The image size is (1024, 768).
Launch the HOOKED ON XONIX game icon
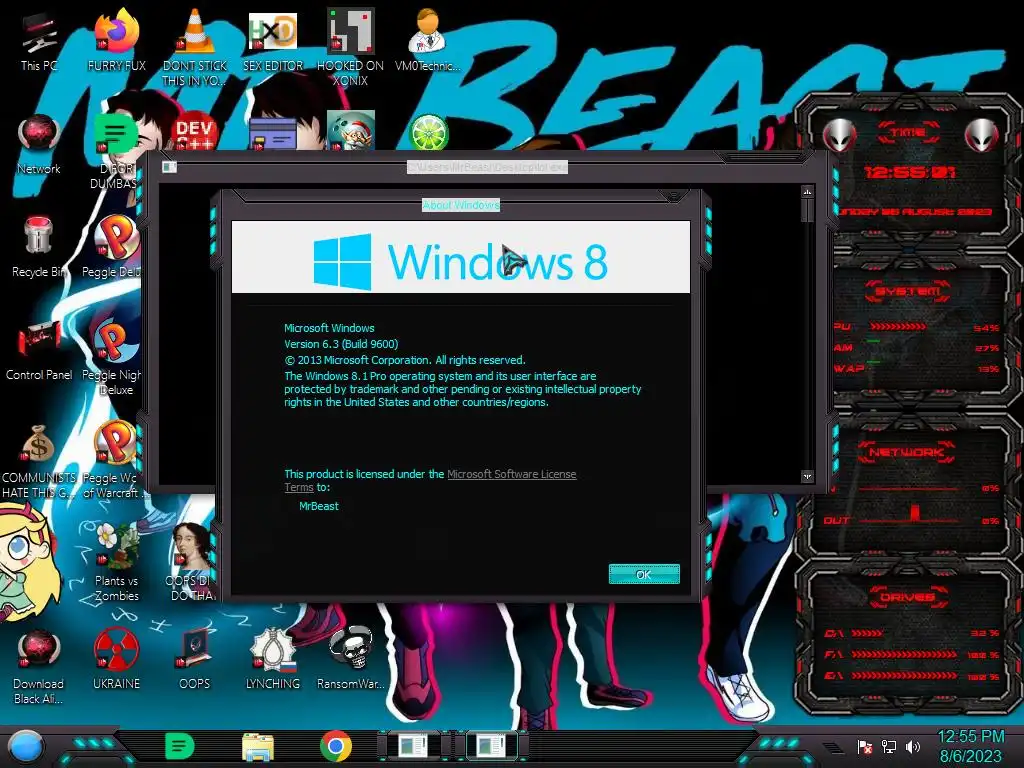point(350,48)
